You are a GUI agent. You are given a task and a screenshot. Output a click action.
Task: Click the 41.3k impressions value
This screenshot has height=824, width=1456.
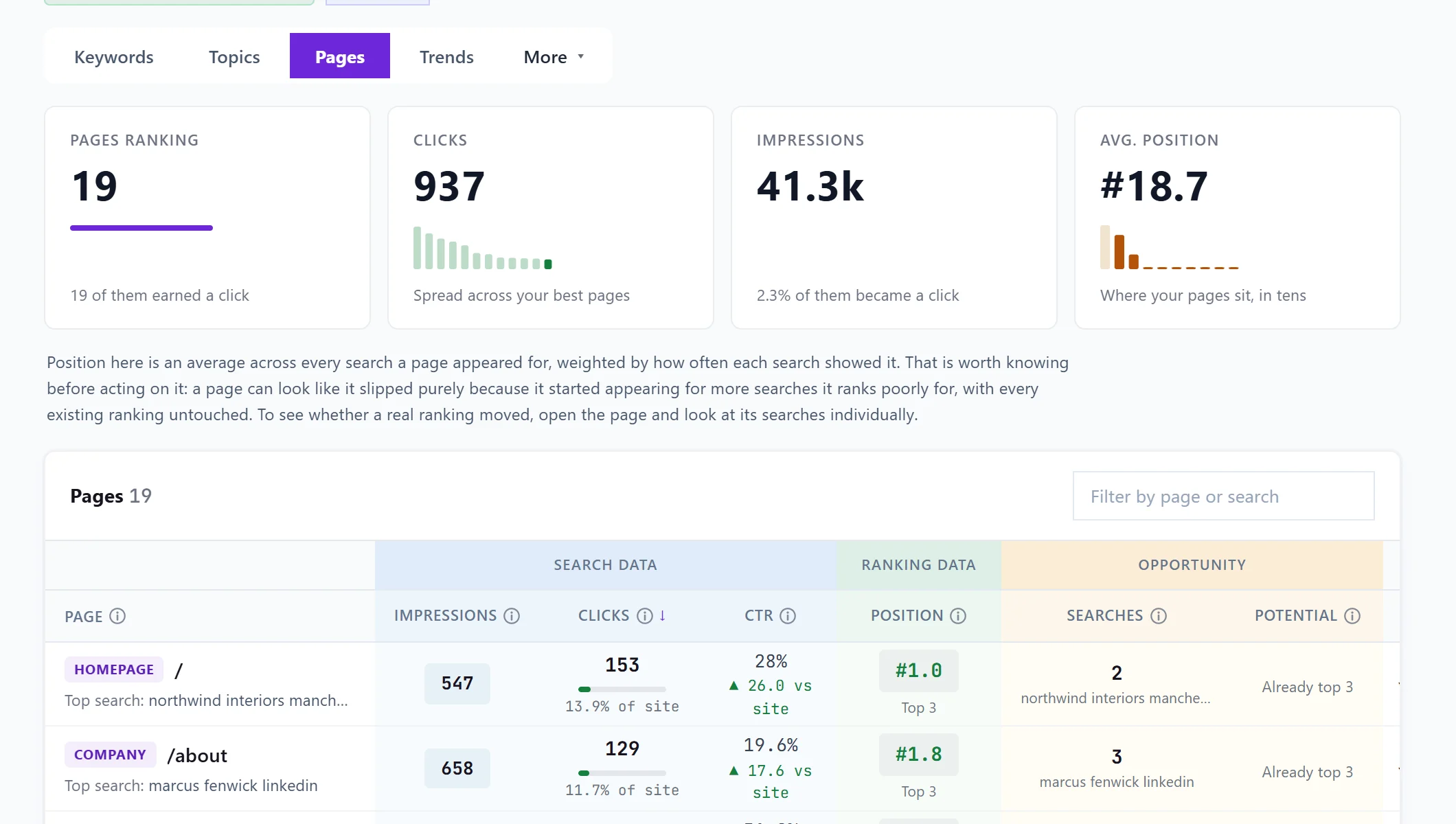[810, 186]
